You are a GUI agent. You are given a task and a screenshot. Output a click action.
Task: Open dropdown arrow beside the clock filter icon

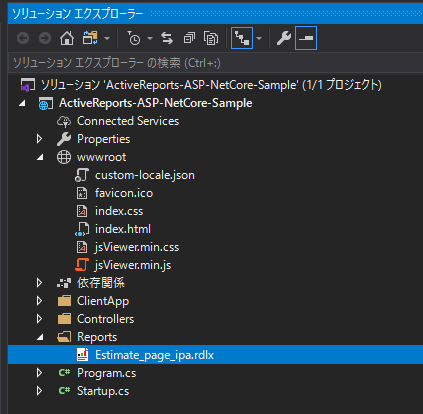(150, 39)
